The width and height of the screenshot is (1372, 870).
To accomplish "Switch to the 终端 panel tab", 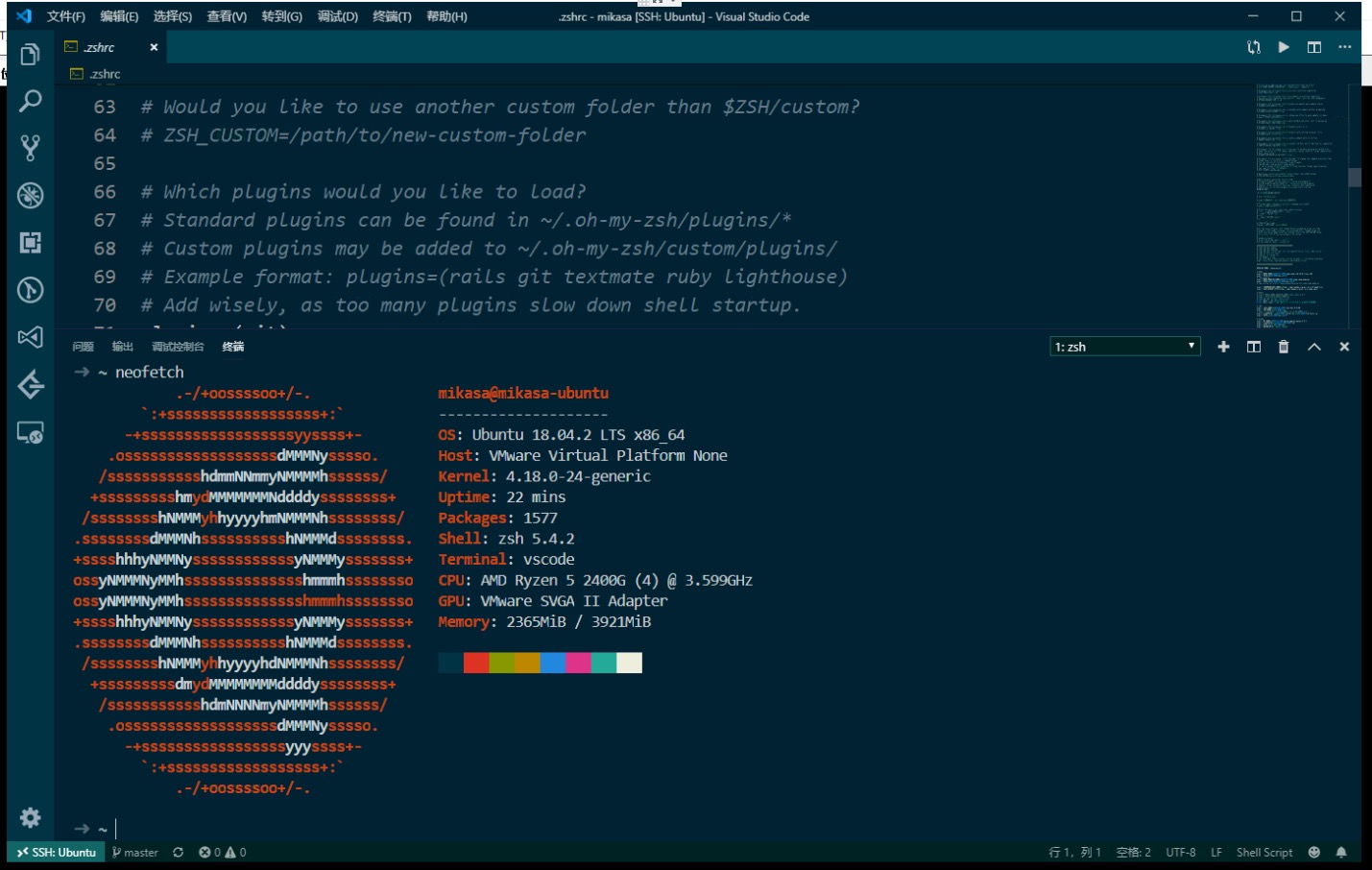I will [233, 347].
